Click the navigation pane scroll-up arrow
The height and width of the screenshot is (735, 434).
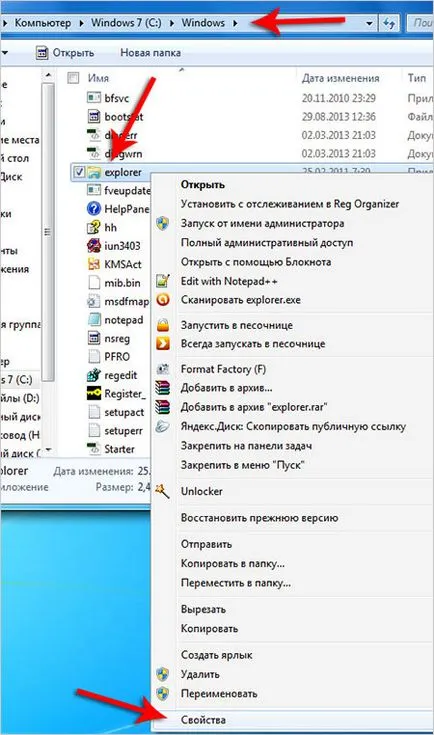click(x=47, y=75)
